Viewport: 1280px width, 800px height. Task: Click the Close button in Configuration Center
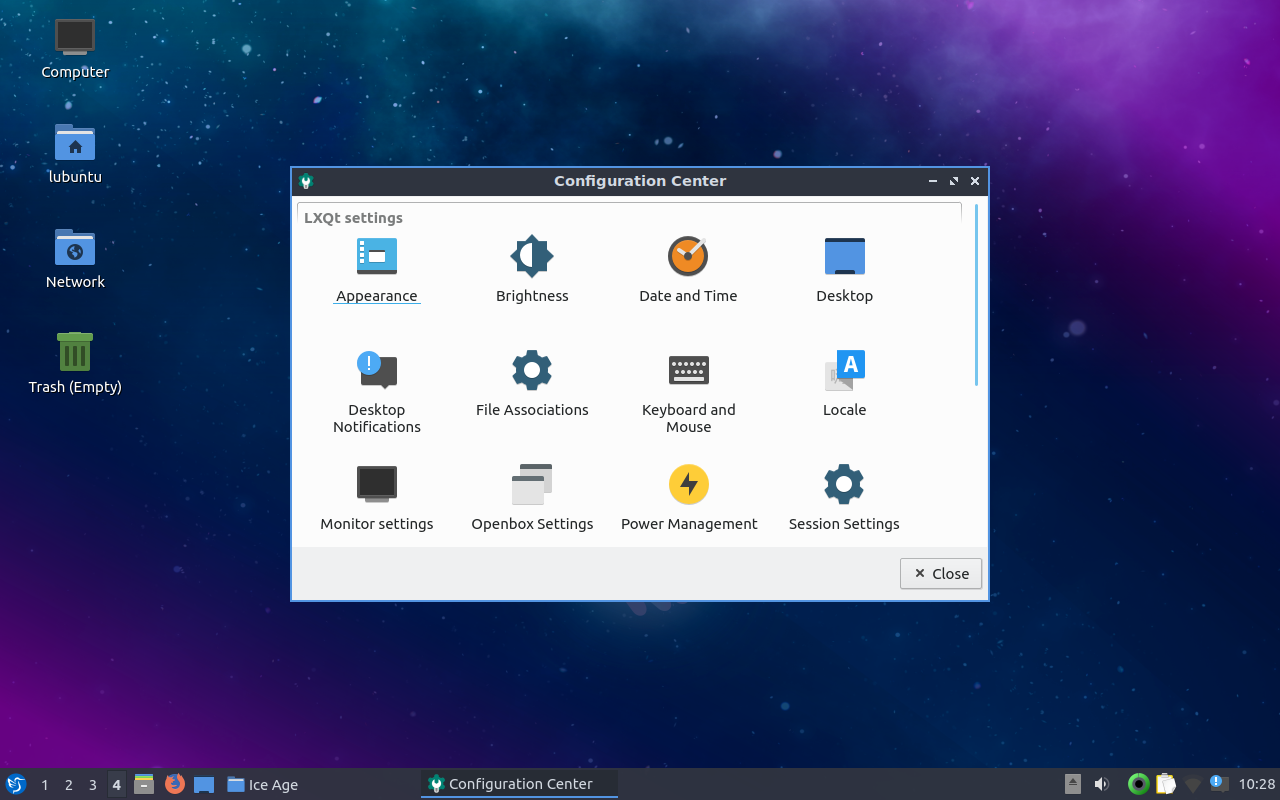pyautogui.click(x=941, y=574)
